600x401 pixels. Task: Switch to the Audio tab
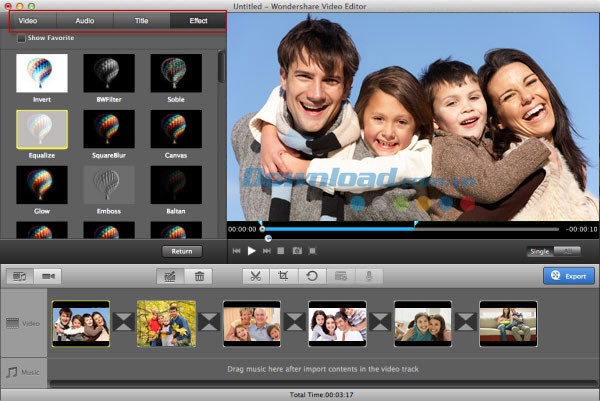pos(85,21)
